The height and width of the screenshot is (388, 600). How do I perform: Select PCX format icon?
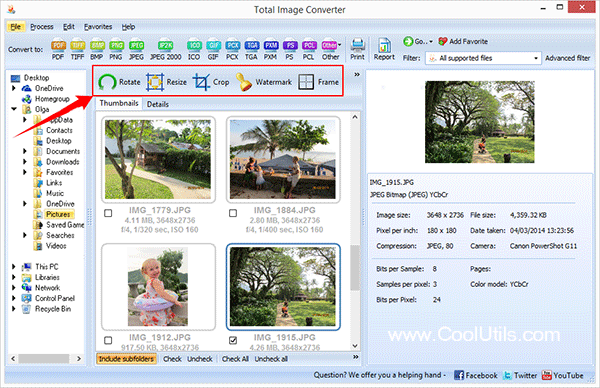232,50
